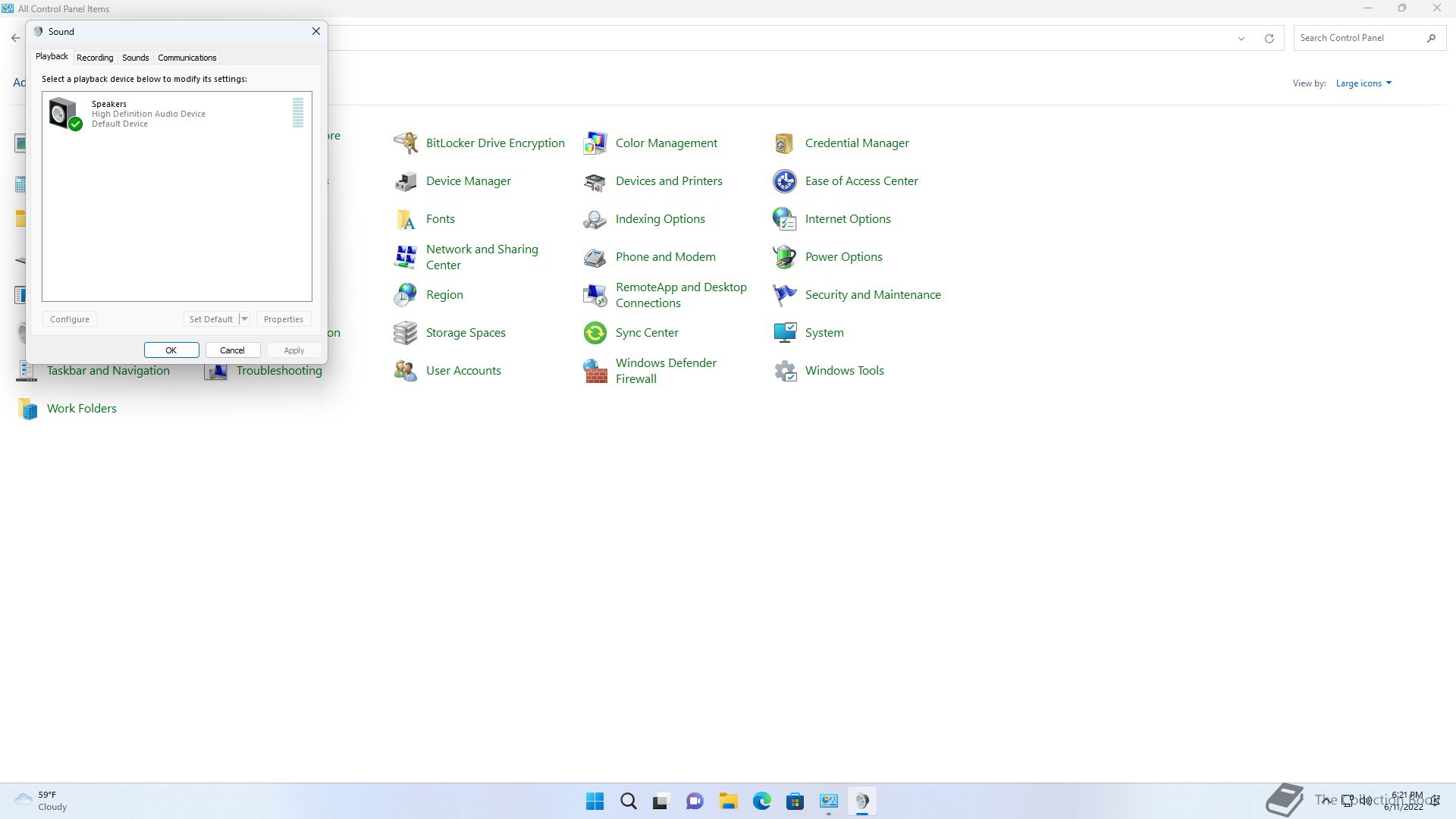The height and width of the screenshot is (819, 1456).
Task: Open View by Large icons dropdown
Action: point(1363,83)
